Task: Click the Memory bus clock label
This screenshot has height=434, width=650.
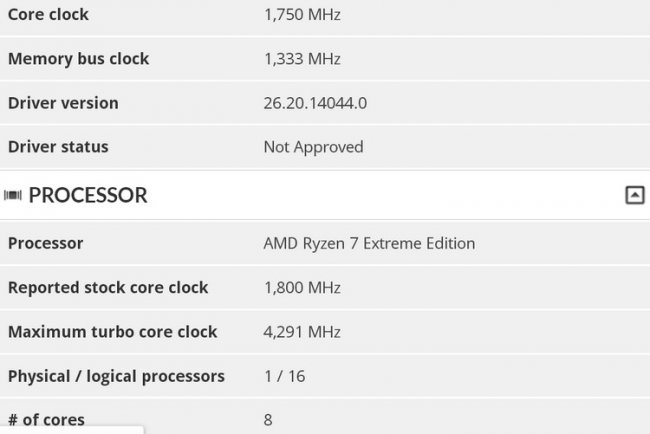Action: (78, 59)
